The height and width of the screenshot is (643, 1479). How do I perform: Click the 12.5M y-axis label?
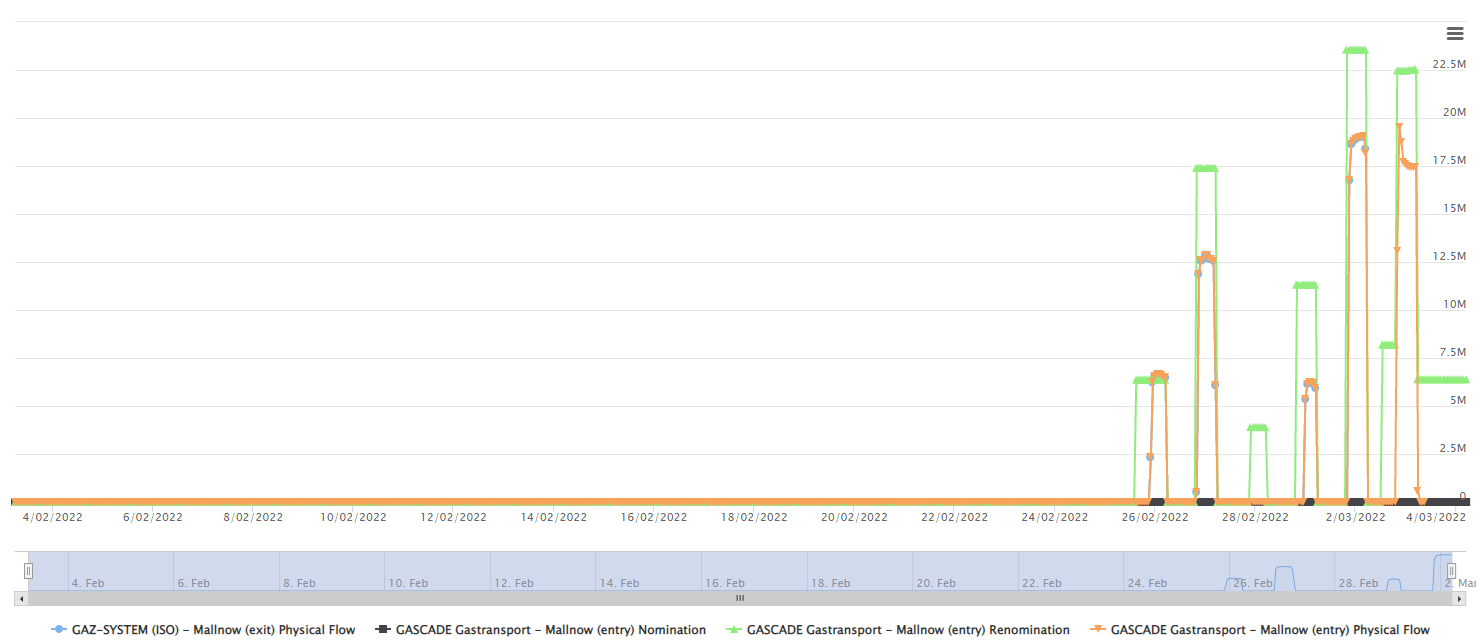[1449, 256]
